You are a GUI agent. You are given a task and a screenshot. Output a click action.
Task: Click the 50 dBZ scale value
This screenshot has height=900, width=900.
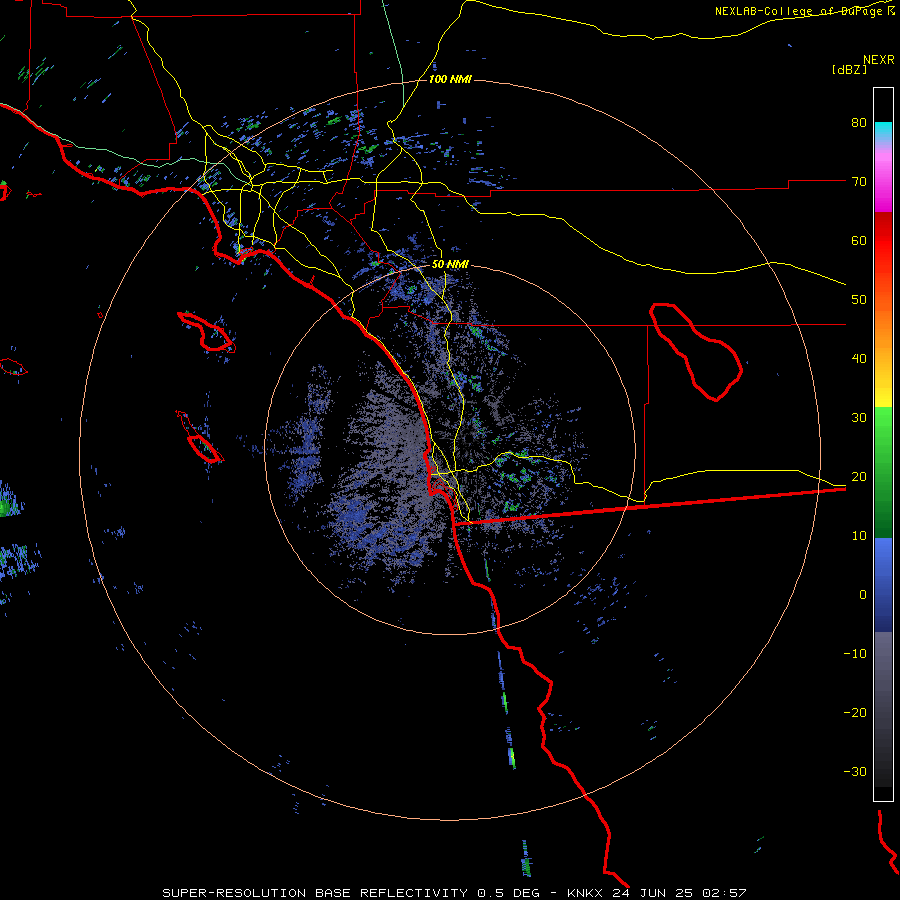859,300
